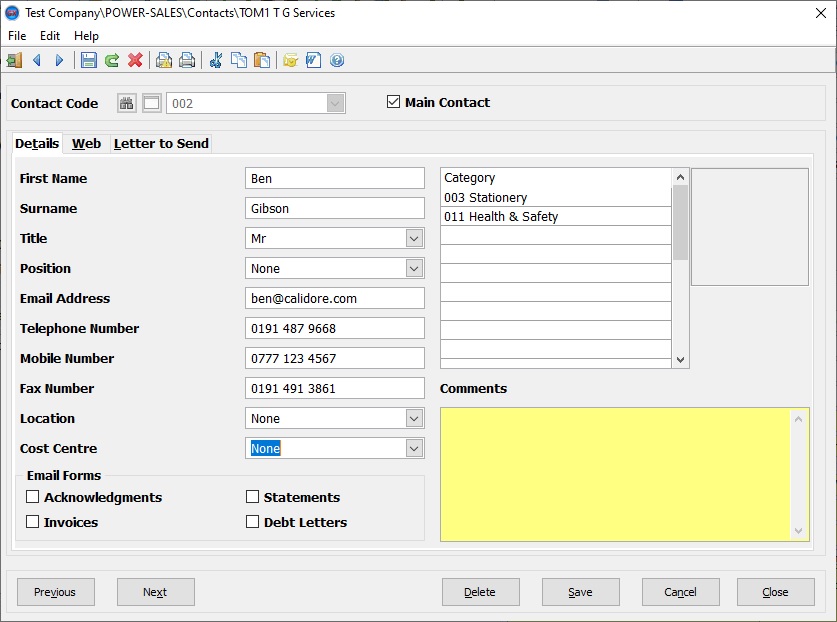Enable the Acknowledgments email form checkbox
Viewport: 837px width, 622px height.
[x=33, y=497]
